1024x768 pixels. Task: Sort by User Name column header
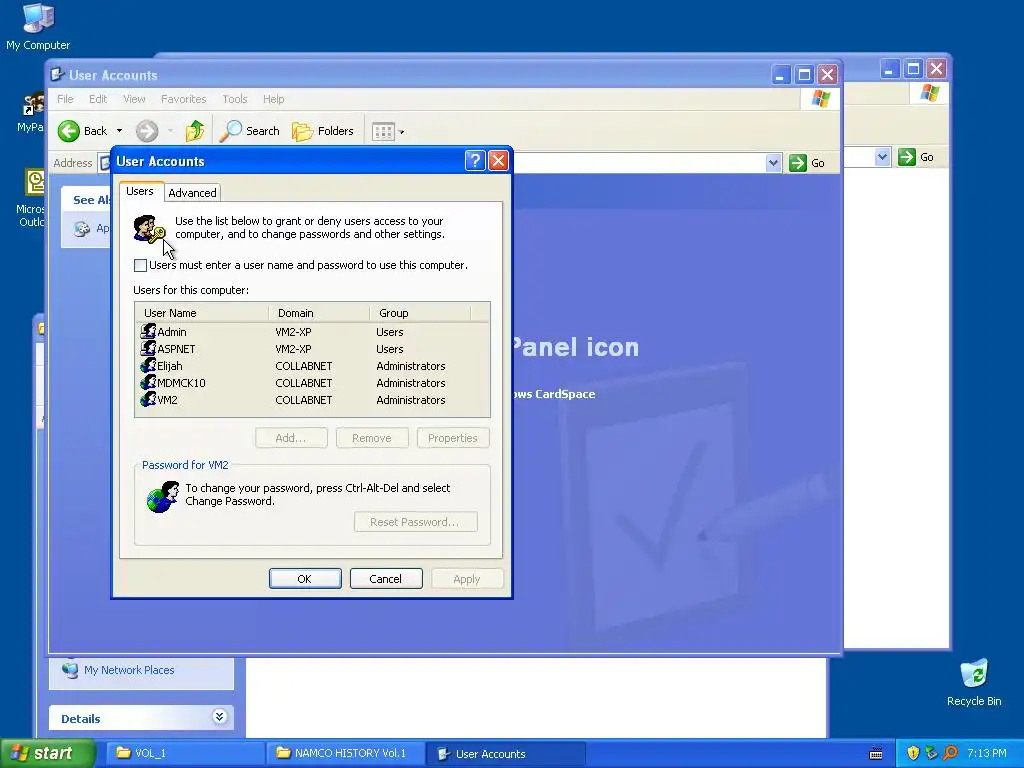202,313
